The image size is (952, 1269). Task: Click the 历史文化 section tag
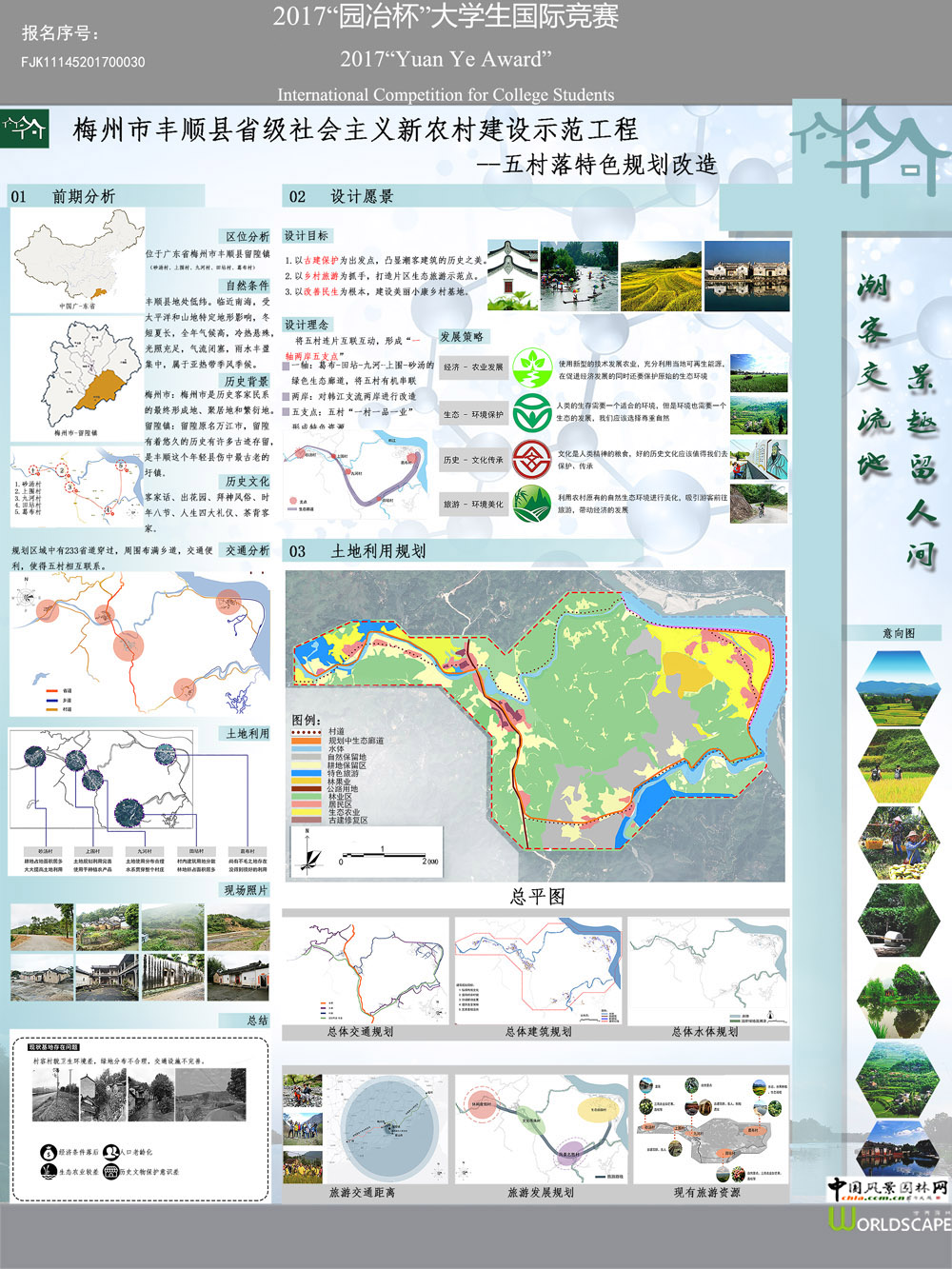click(247, 482)
